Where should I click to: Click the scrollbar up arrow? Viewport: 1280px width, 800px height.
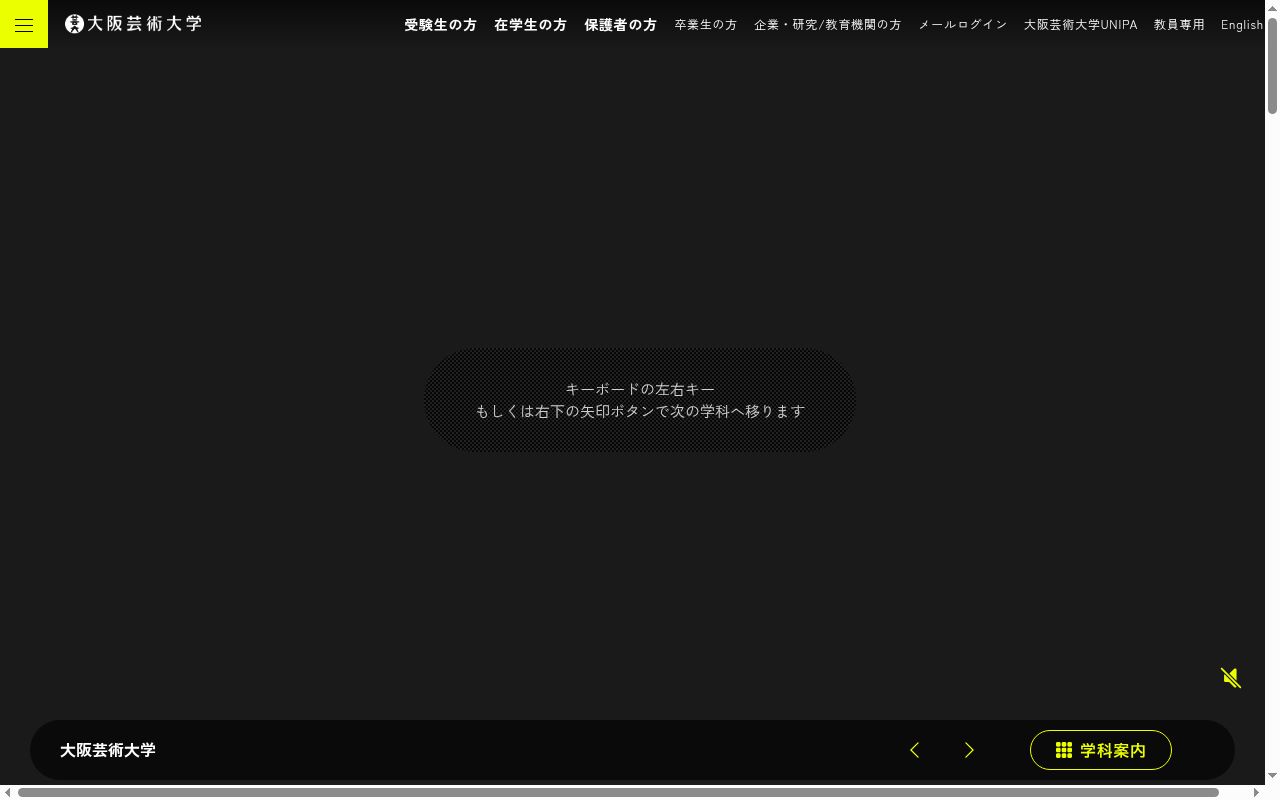(1272, 8)
